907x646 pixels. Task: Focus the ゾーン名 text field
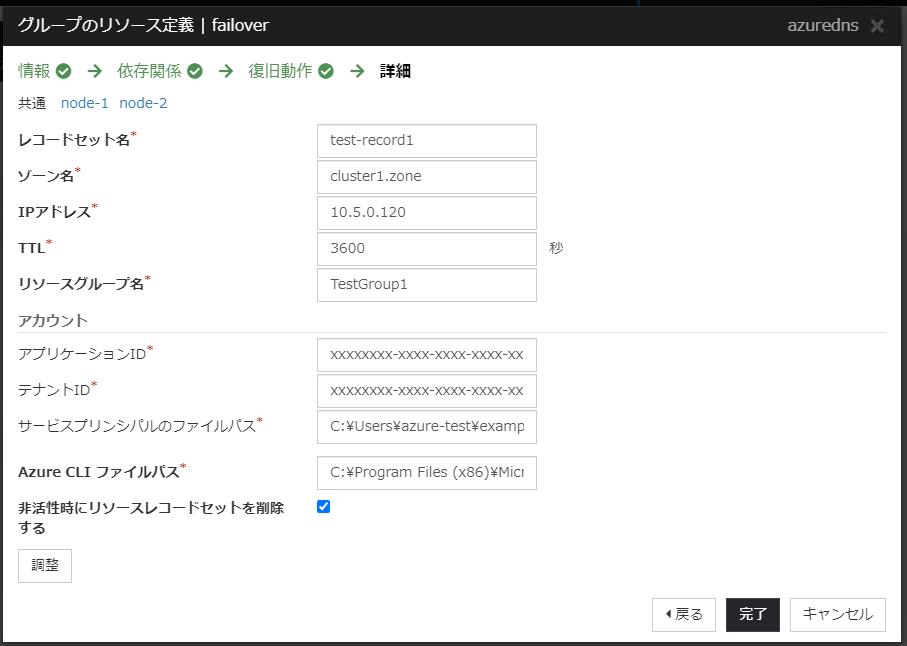coord(426,177)
